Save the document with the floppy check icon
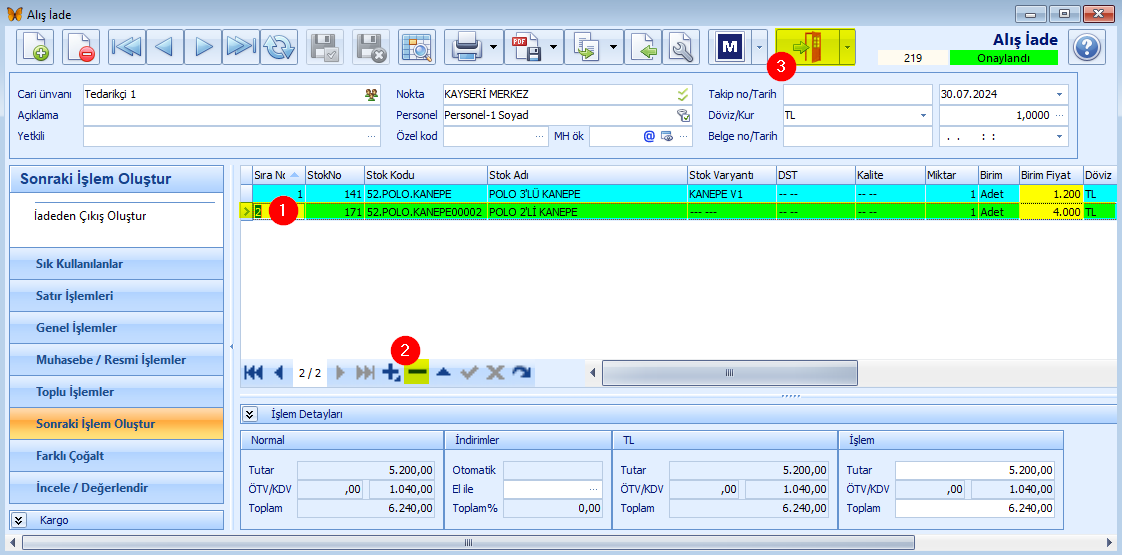 pyautogui.click(x=325, y=48)
